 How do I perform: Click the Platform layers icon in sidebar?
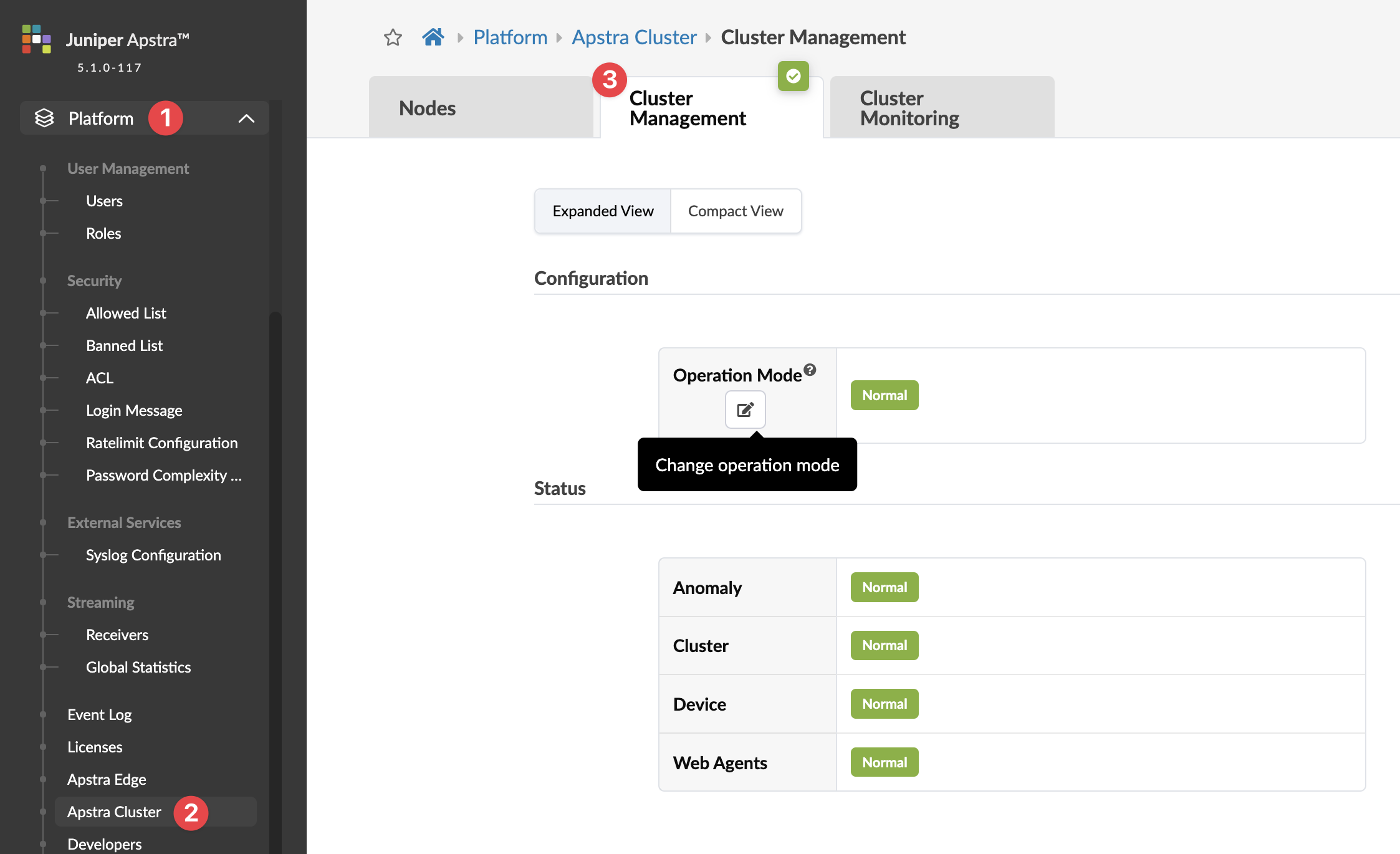[44, 118]
